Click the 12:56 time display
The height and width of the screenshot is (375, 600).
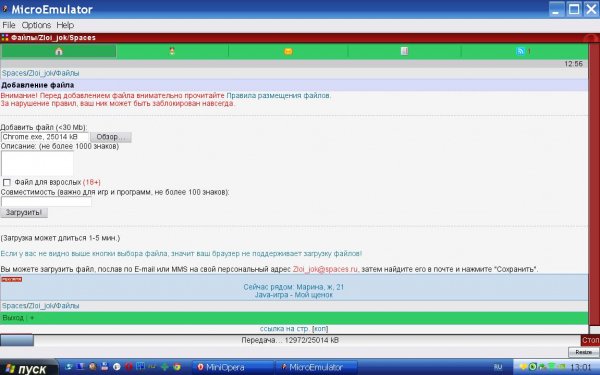click(573, 64)
